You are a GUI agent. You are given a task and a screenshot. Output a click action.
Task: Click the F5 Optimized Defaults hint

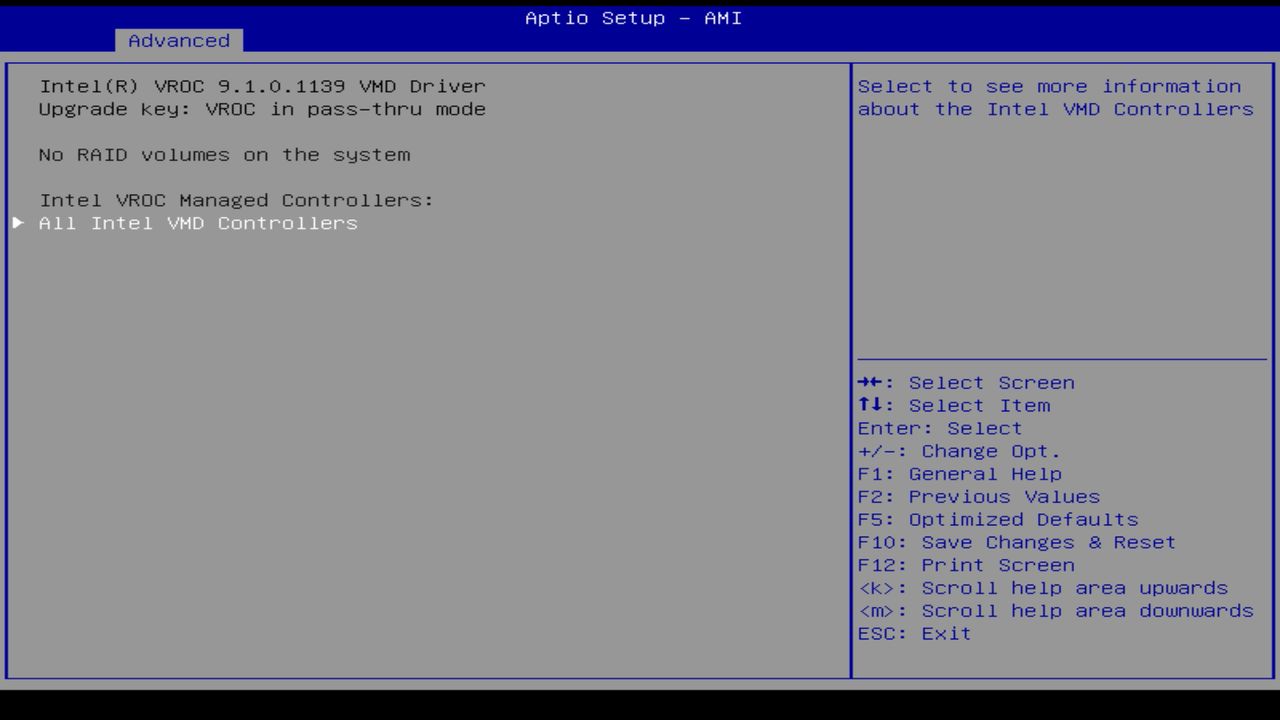pyautogui.click(x=997, y=519)
